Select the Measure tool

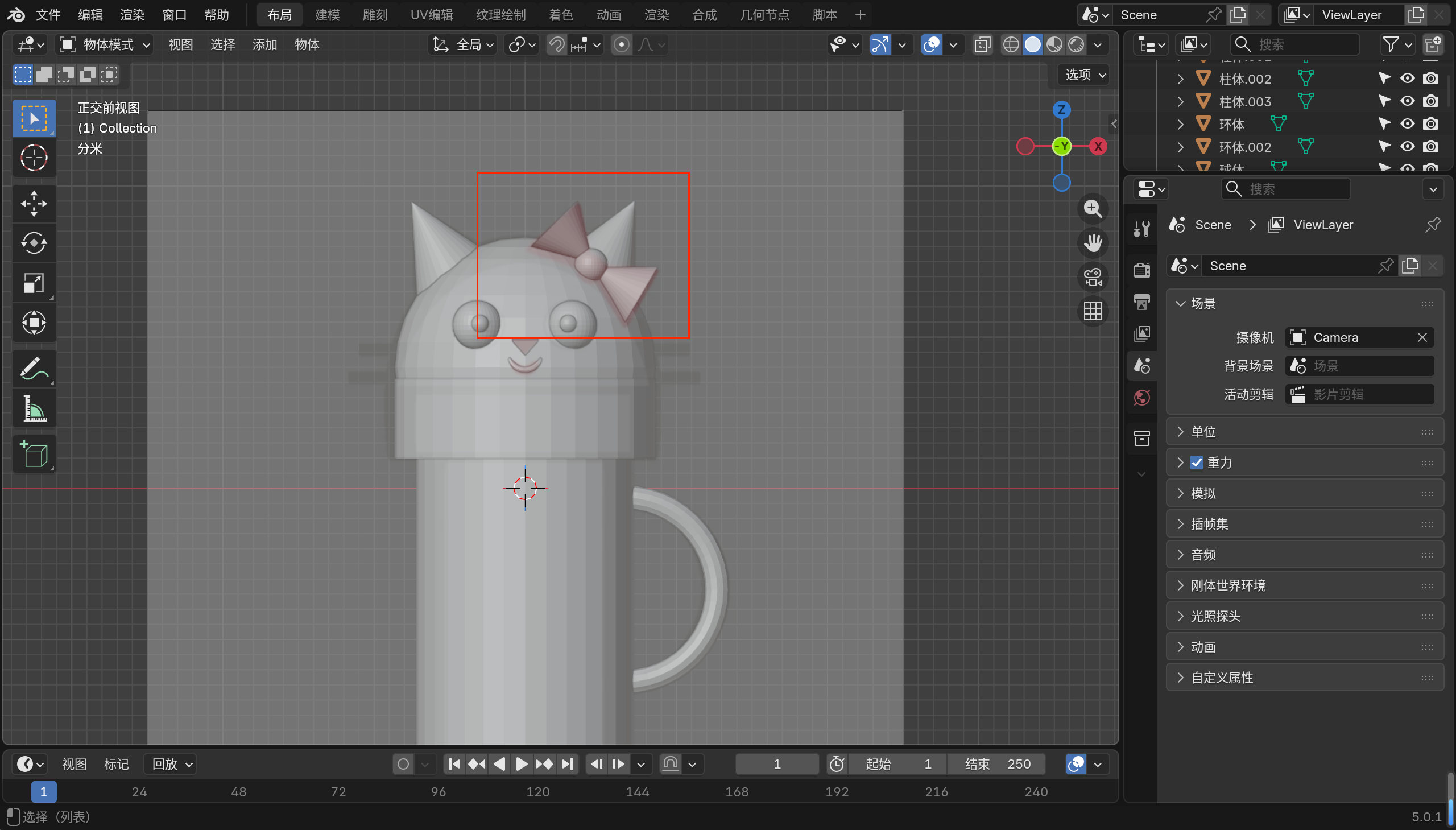[34, 408]
